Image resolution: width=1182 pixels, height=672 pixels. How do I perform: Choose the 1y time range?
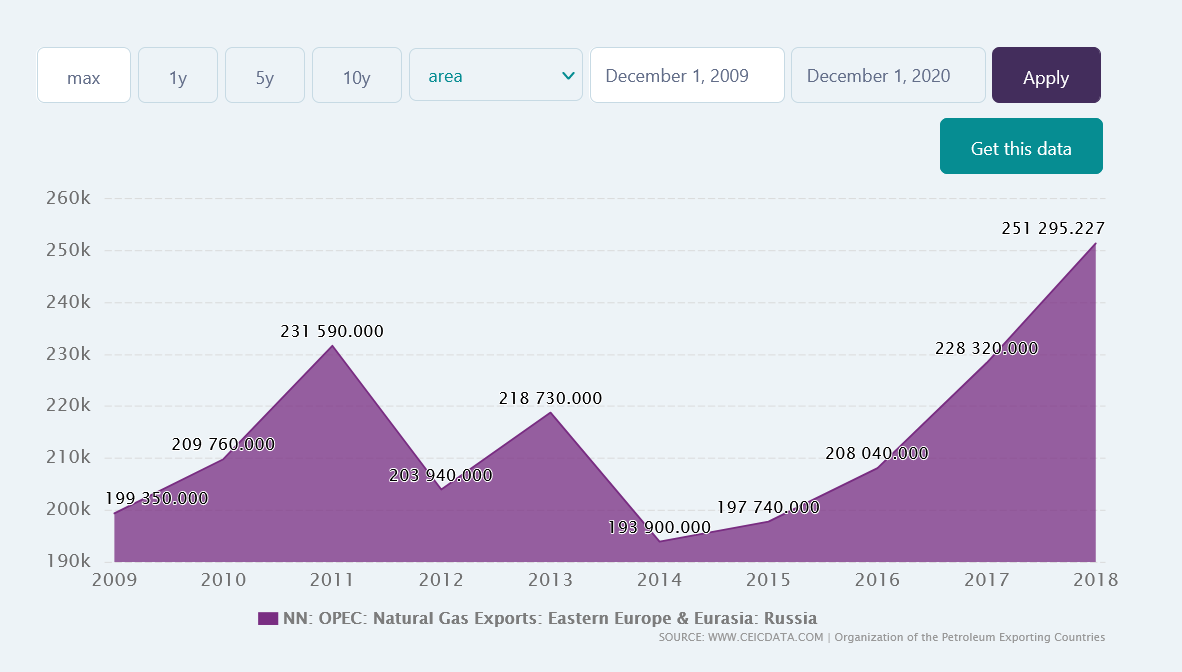tap(178, 75)
